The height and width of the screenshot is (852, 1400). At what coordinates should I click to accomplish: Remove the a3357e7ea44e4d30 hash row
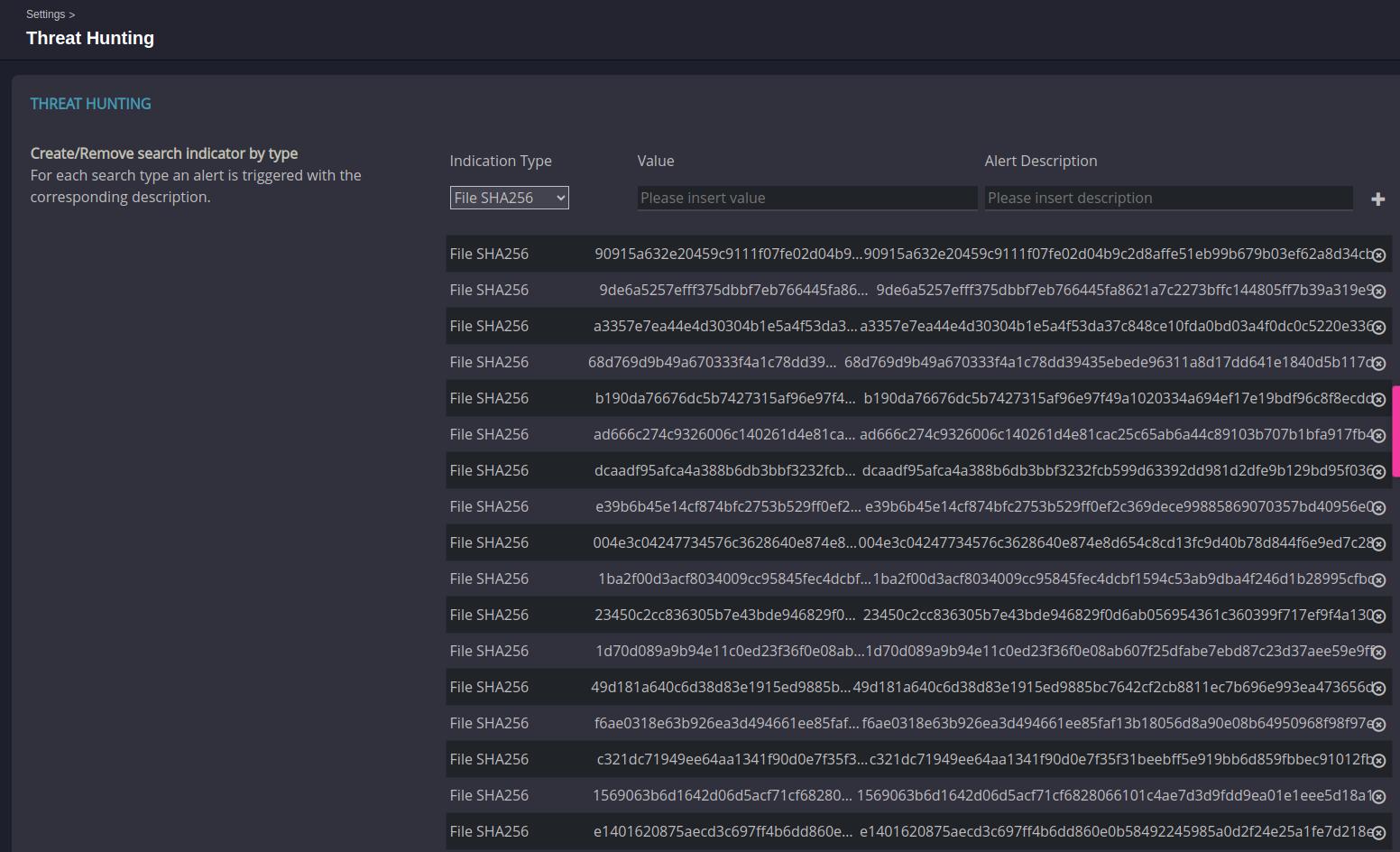point(1378,328)
